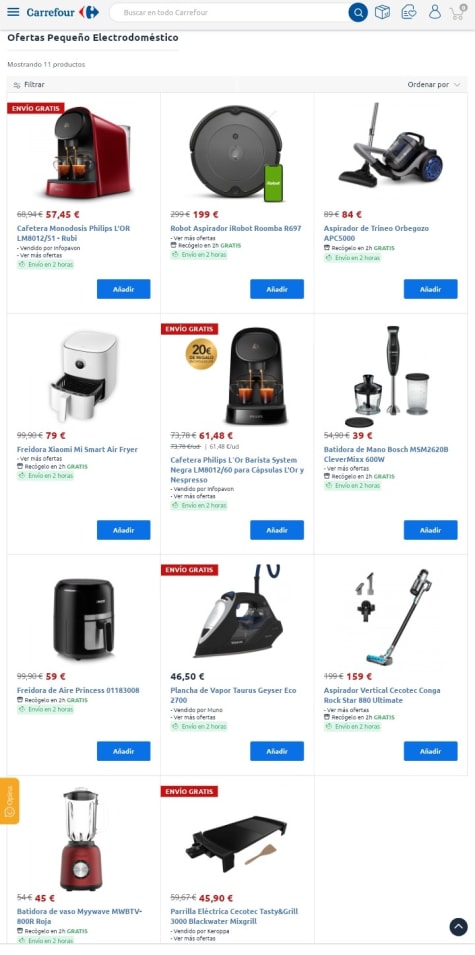Viewport: 475px width, 955px height.
Task: Open the favorites list icon
Action: [409, 12]
